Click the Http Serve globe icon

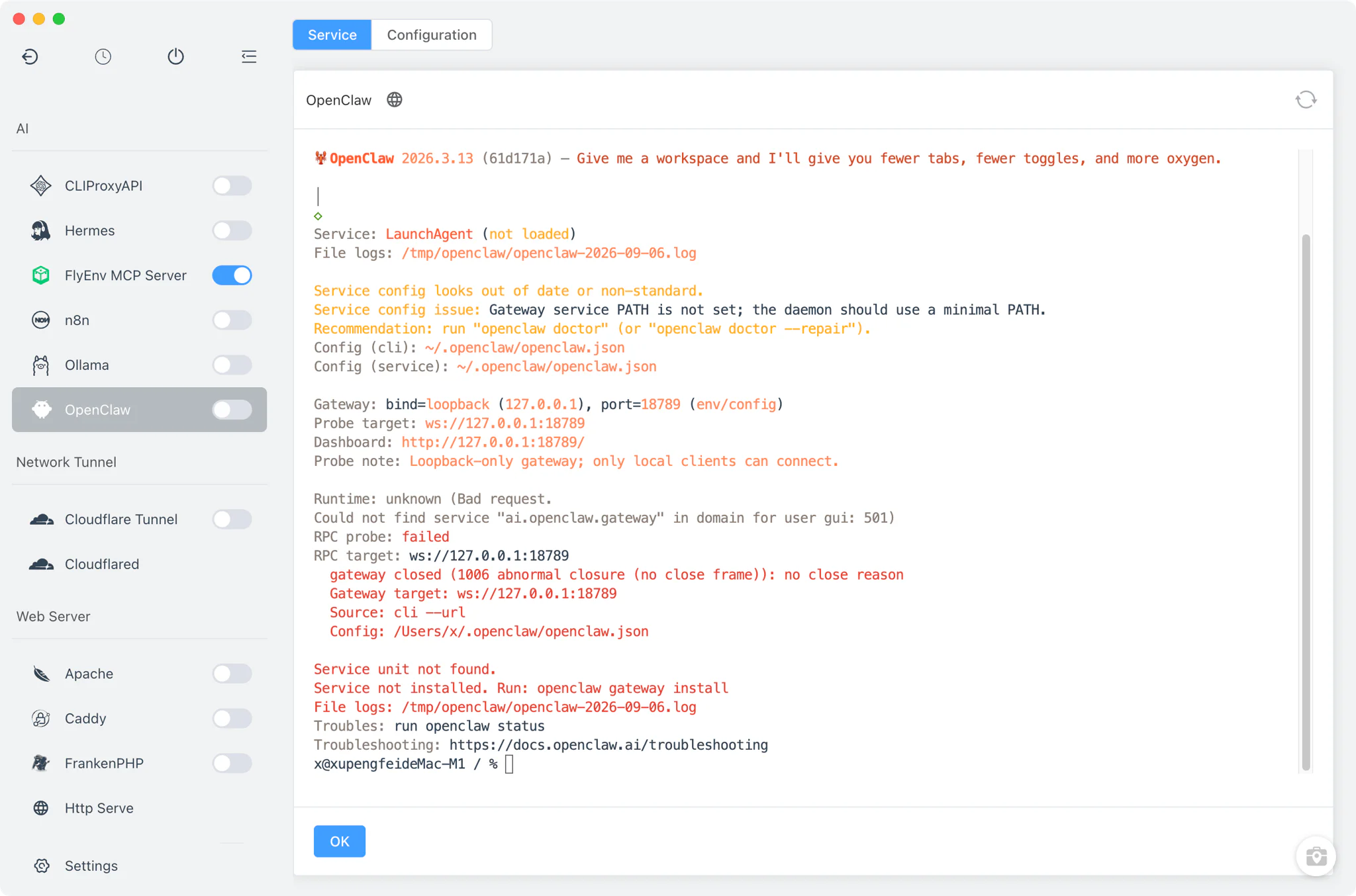point(41,808)
